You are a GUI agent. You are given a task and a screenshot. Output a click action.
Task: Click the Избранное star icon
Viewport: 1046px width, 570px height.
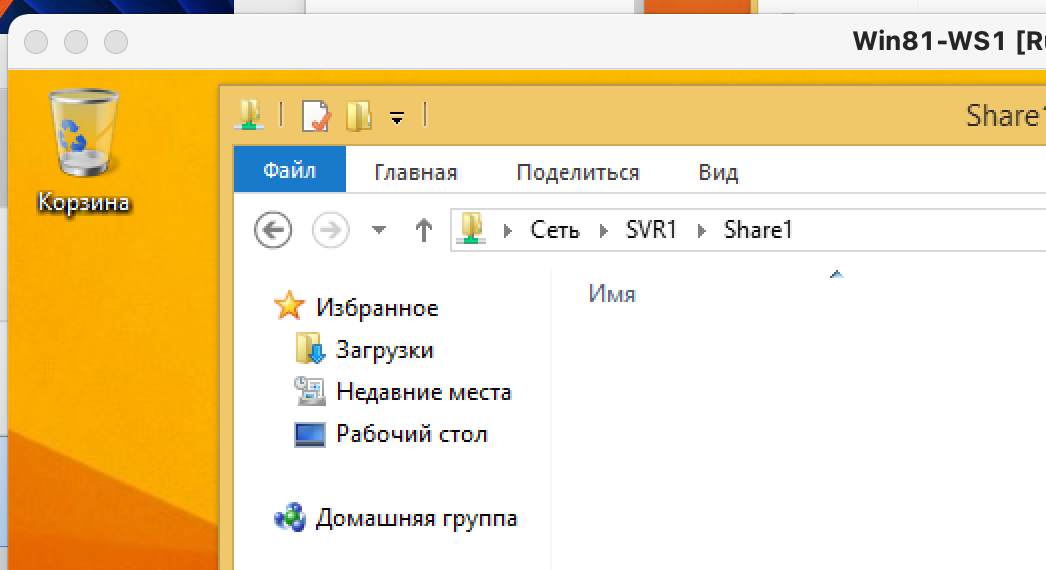coord(289,306)
